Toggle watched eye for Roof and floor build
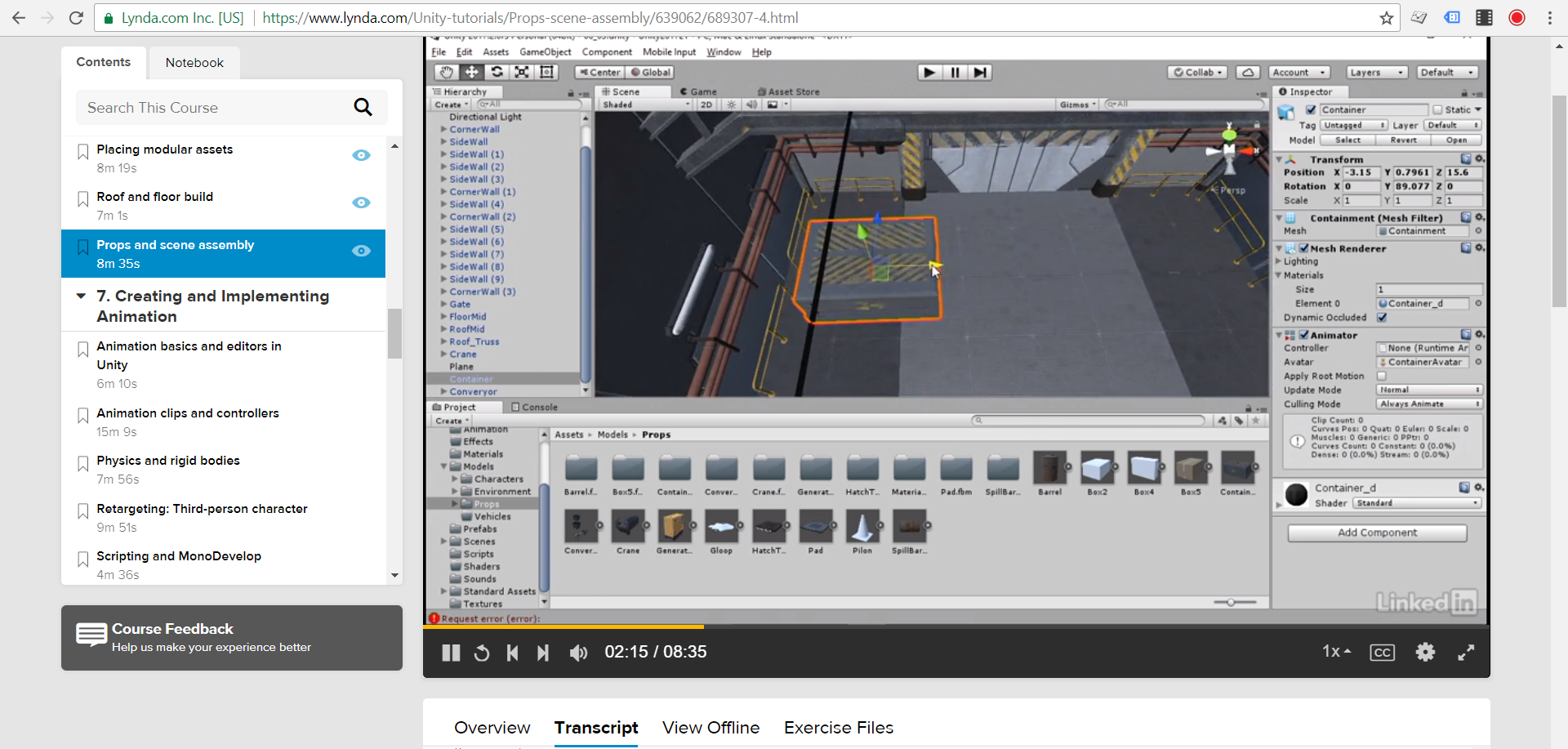Viewport: 1568px width, 749px height. click(361, 203)
